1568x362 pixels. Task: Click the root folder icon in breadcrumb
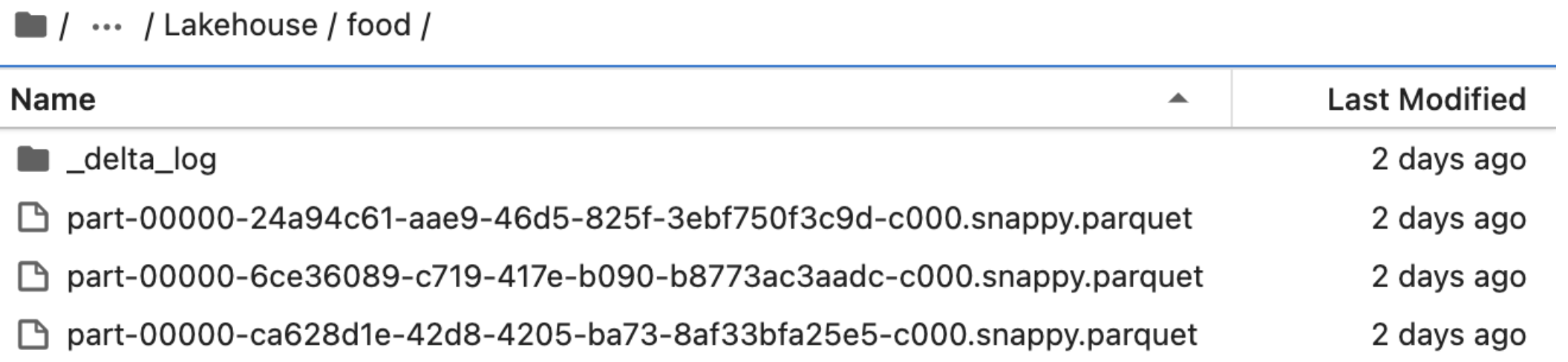pos(30,25)
